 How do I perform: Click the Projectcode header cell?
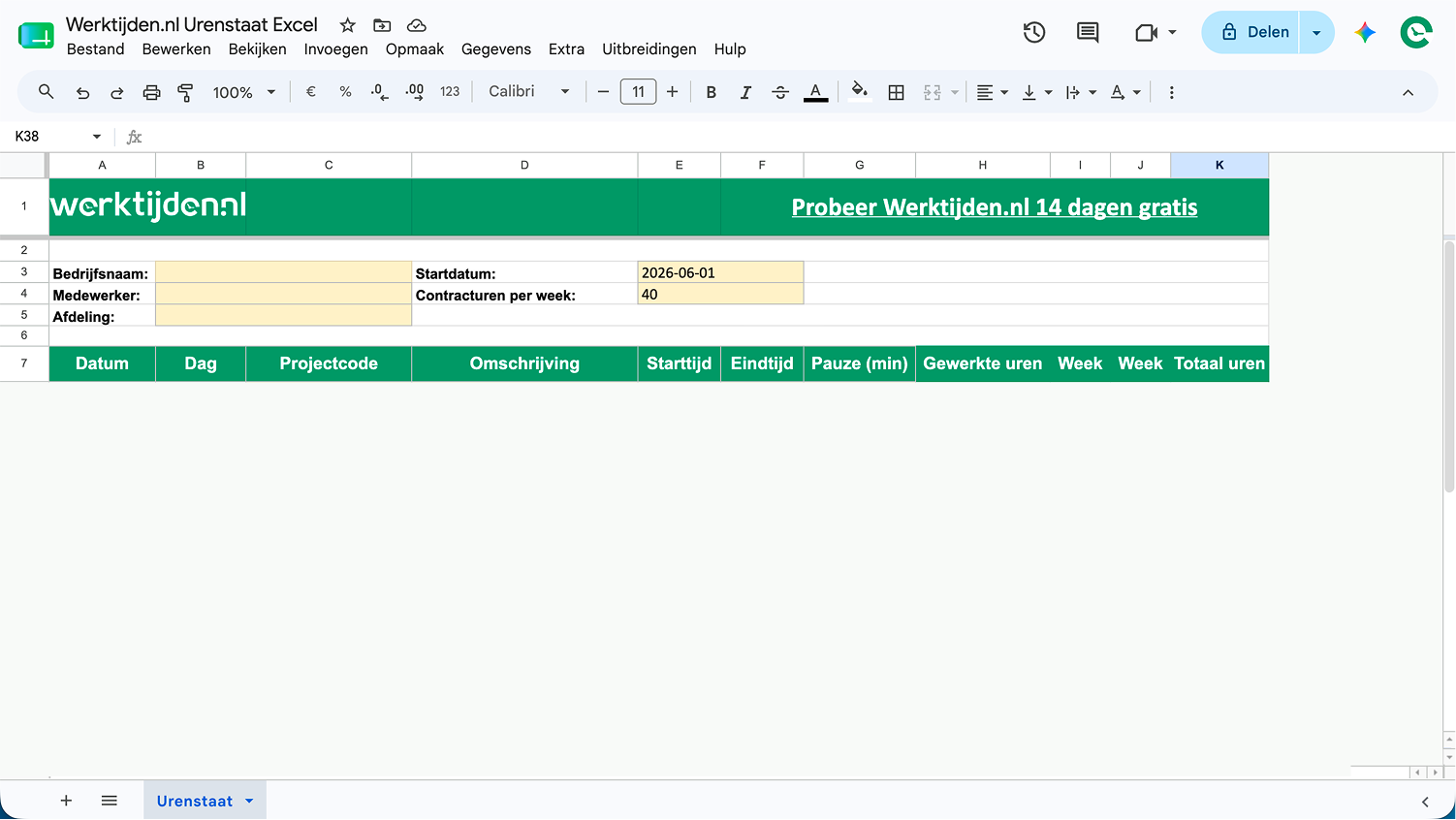pos(329,363)
